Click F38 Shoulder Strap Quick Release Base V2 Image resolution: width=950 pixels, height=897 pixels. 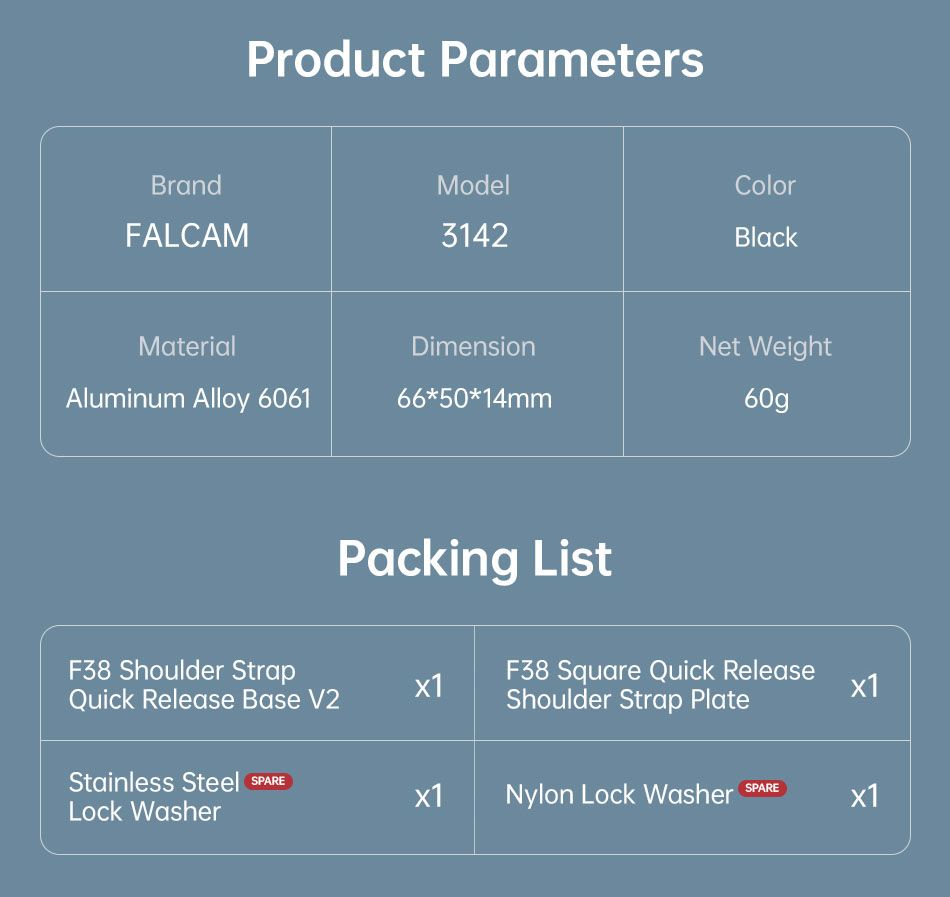point(204,685)
